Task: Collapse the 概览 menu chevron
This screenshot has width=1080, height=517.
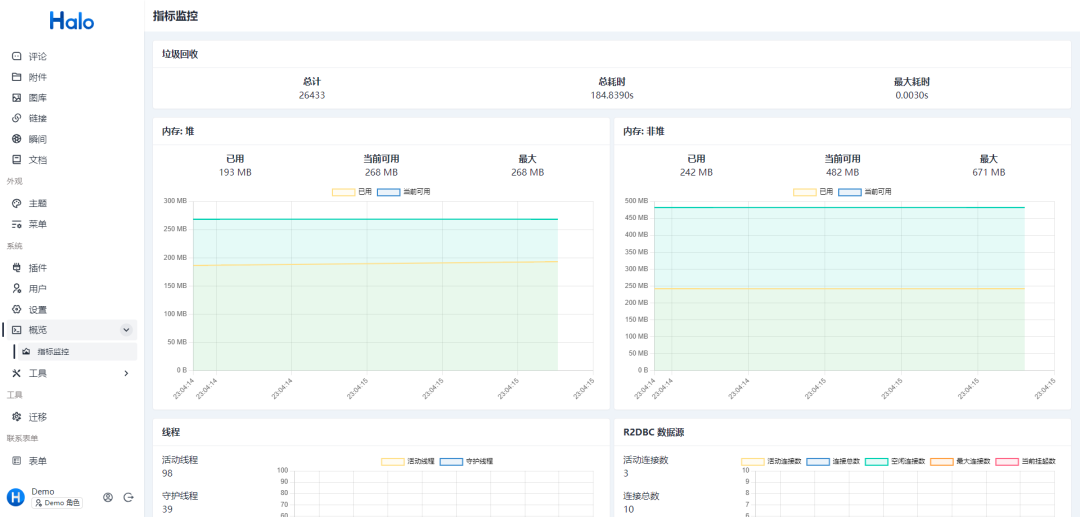Action: (x=125, y=330)
